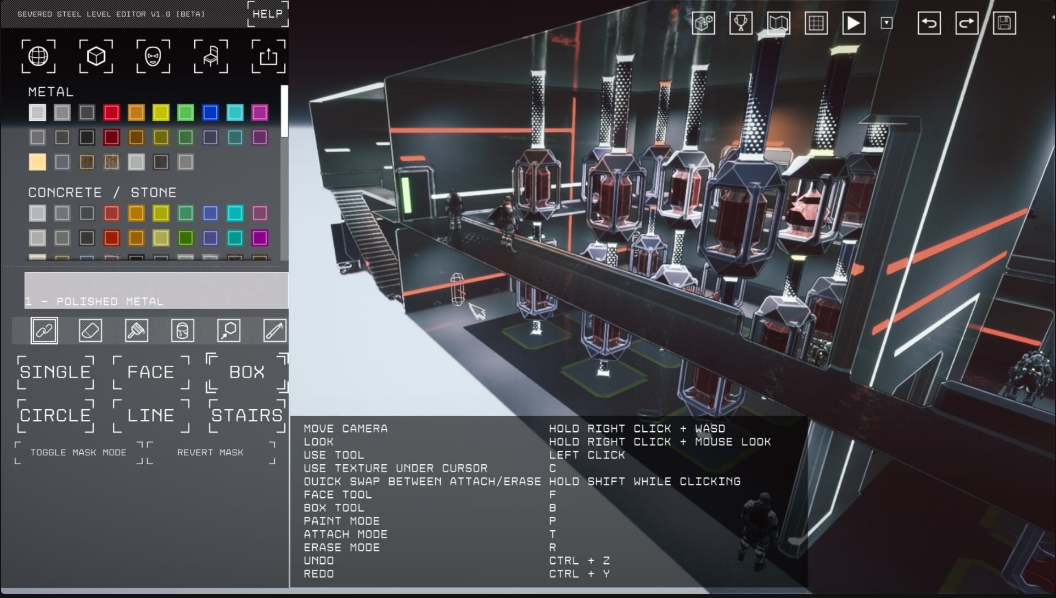Pick the black Metal swatch in second row
Viewport: 1056px width, 598px height.
[x=87, y=137]
